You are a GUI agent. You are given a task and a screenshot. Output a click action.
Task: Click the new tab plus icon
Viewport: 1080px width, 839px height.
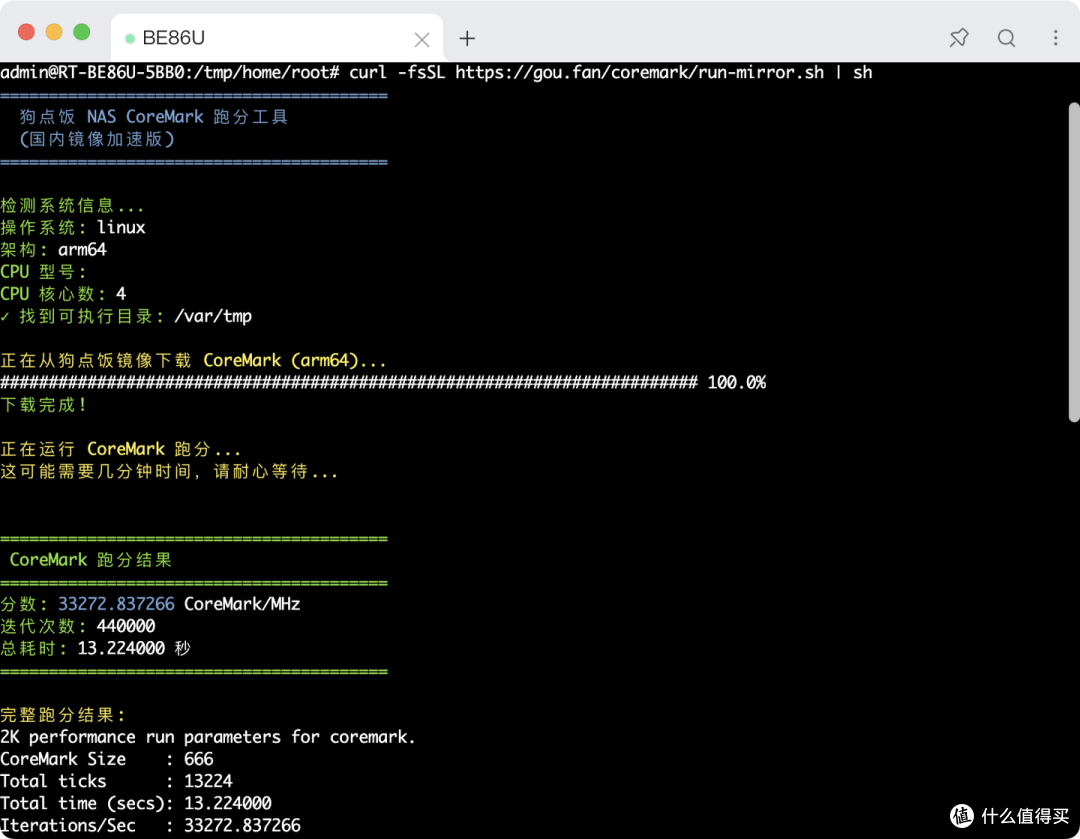[x=467, y=39]
